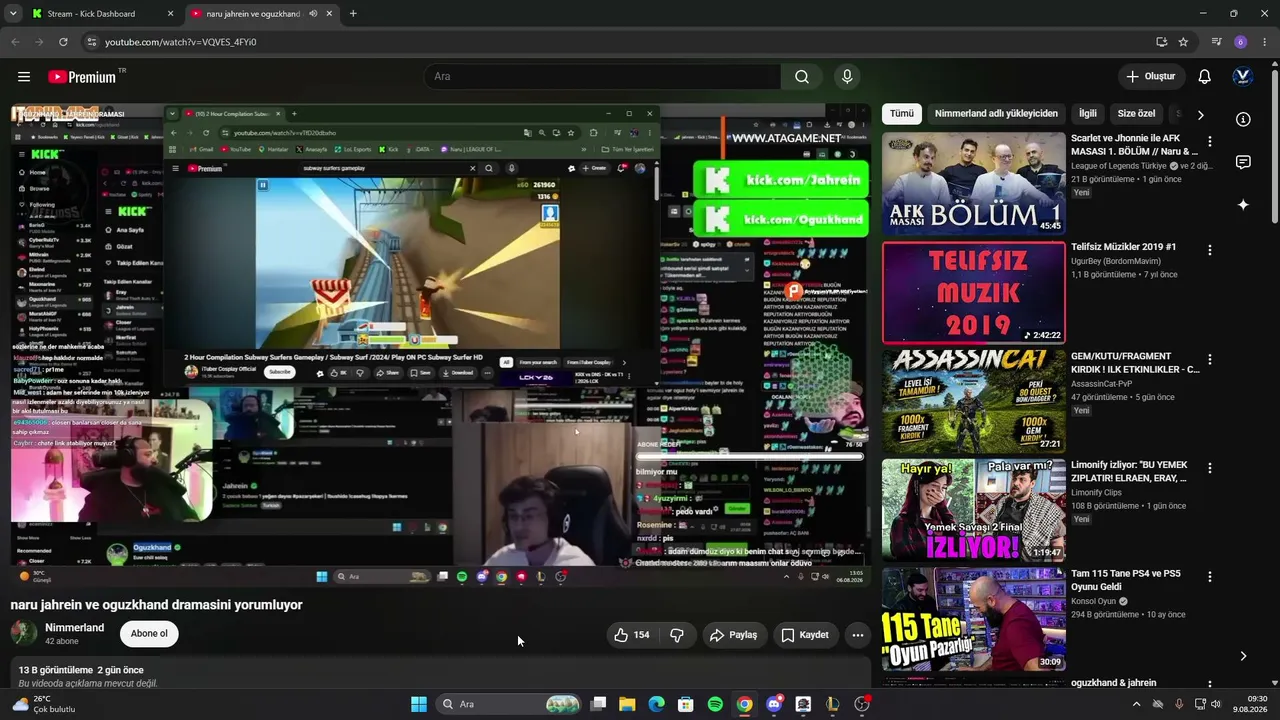This screenshot has height=720, width=1280.
Task: Open the weather widget on taskbar
Action: tap(44, 704)
